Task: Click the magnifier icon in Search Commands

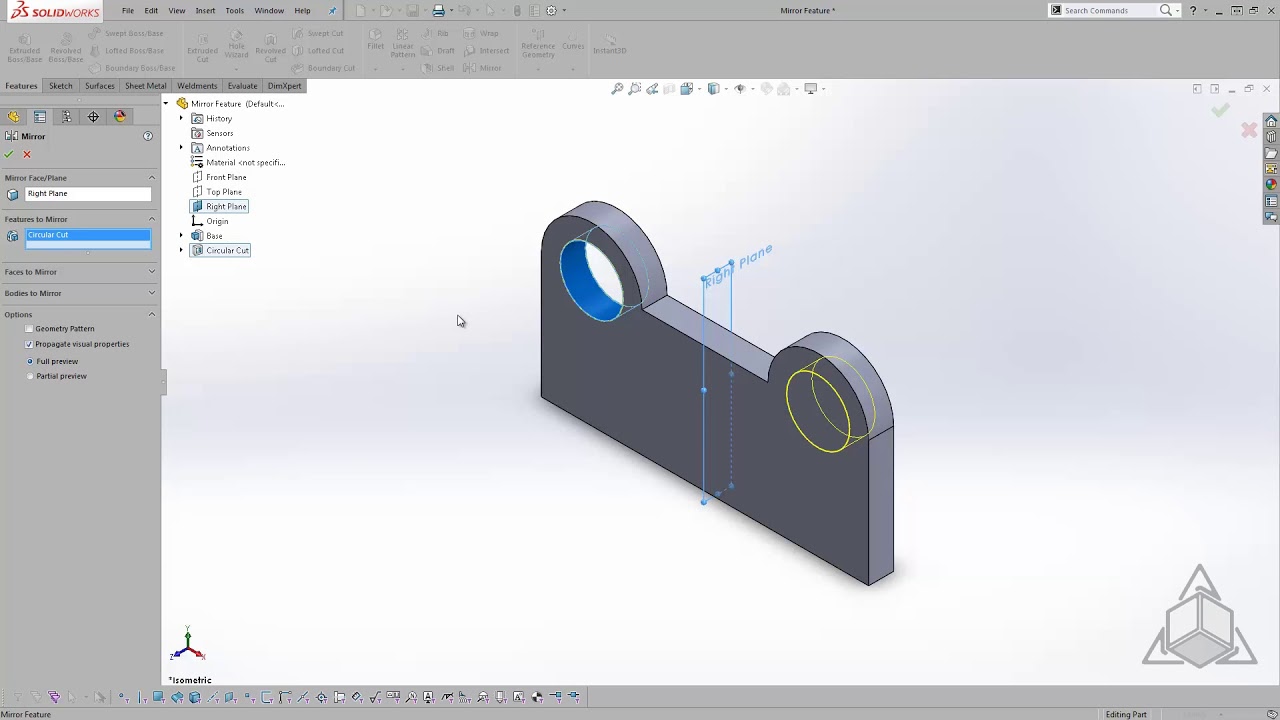Action: [1166, 10]
